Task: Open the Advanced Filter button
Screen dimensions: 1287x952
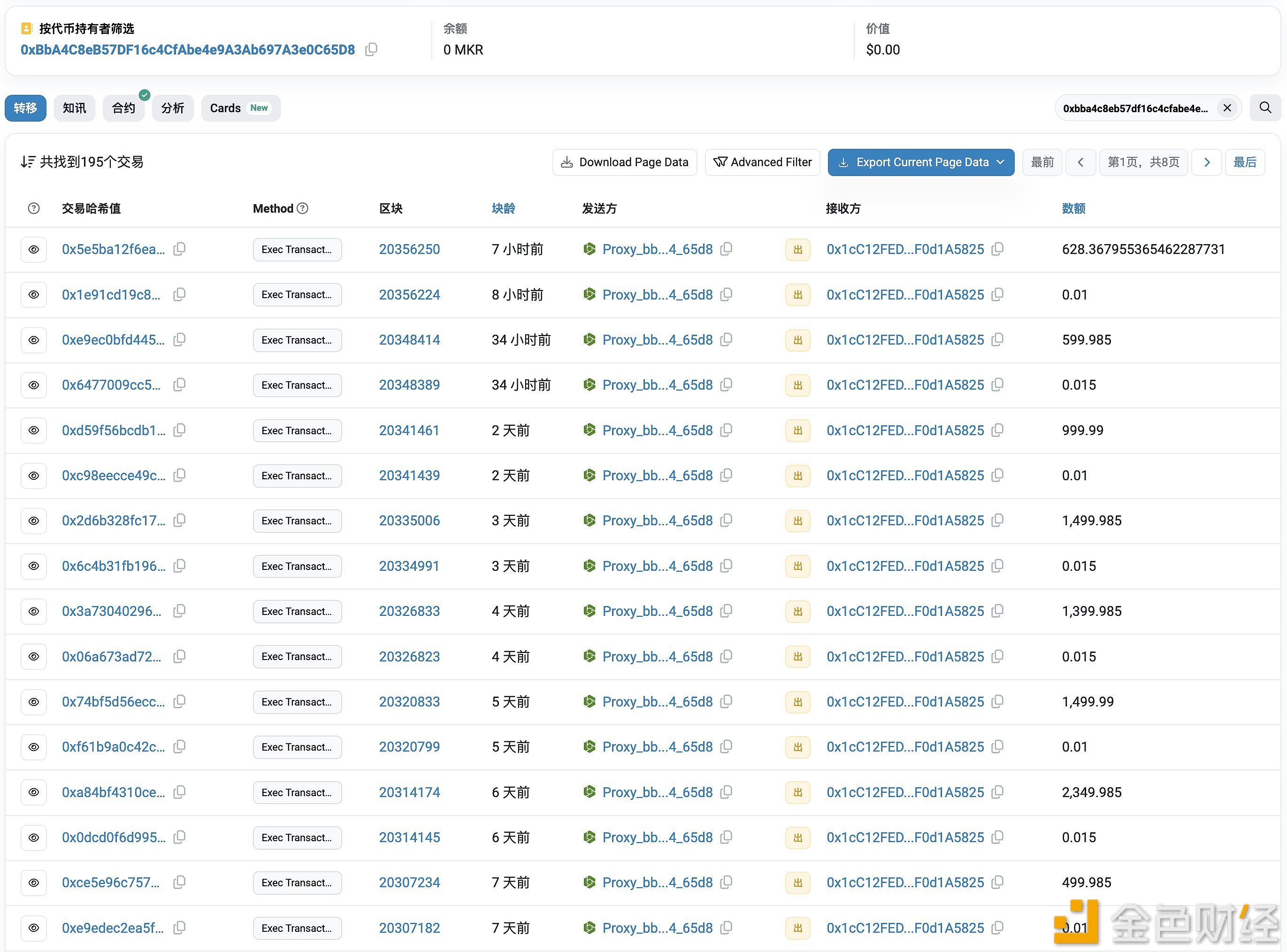Action: (762, 162)
